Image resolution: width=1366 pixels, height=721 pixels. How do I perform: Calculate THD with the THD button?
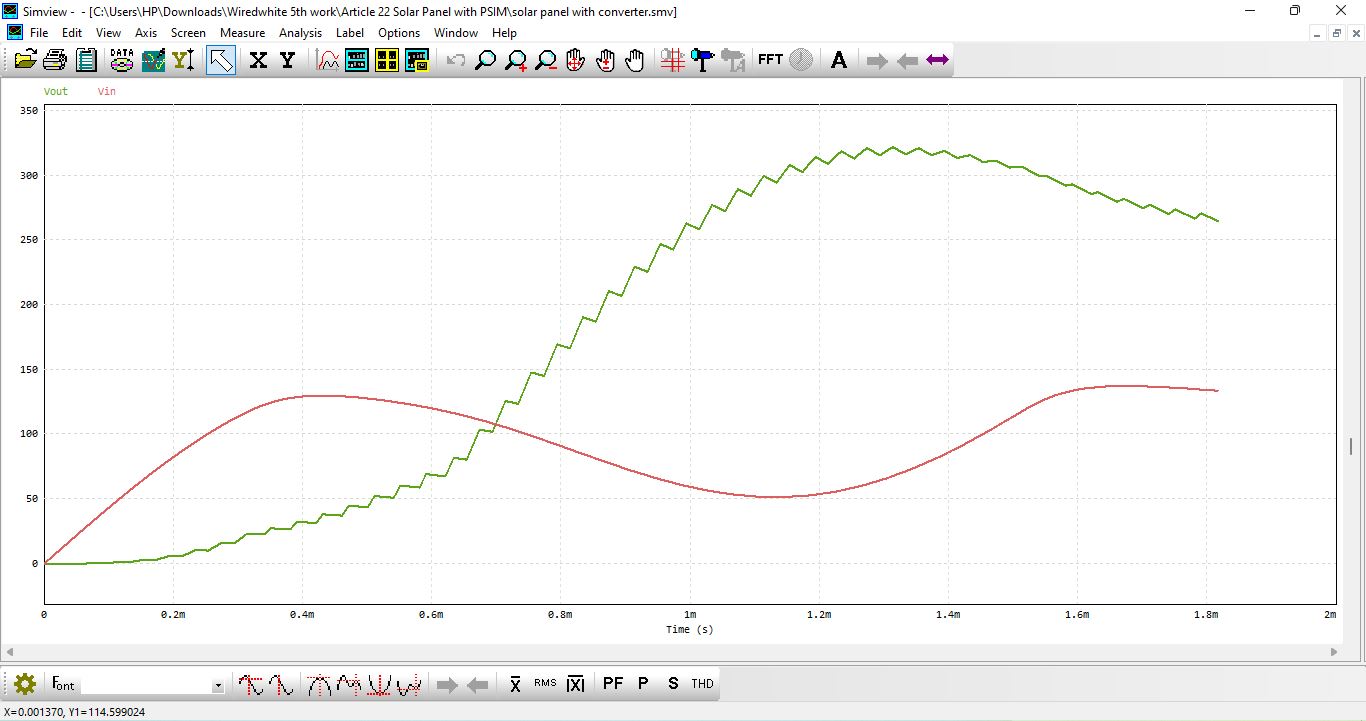(703, 684)
